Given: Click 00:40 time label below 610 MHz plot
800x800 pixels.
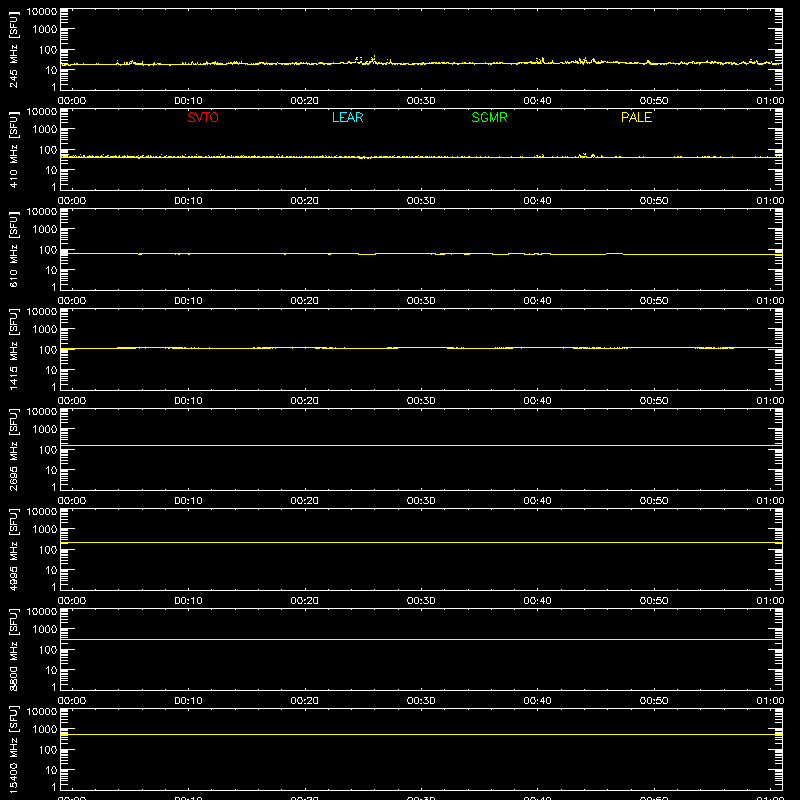Looking at the screenshot, I should coord(537,301).
